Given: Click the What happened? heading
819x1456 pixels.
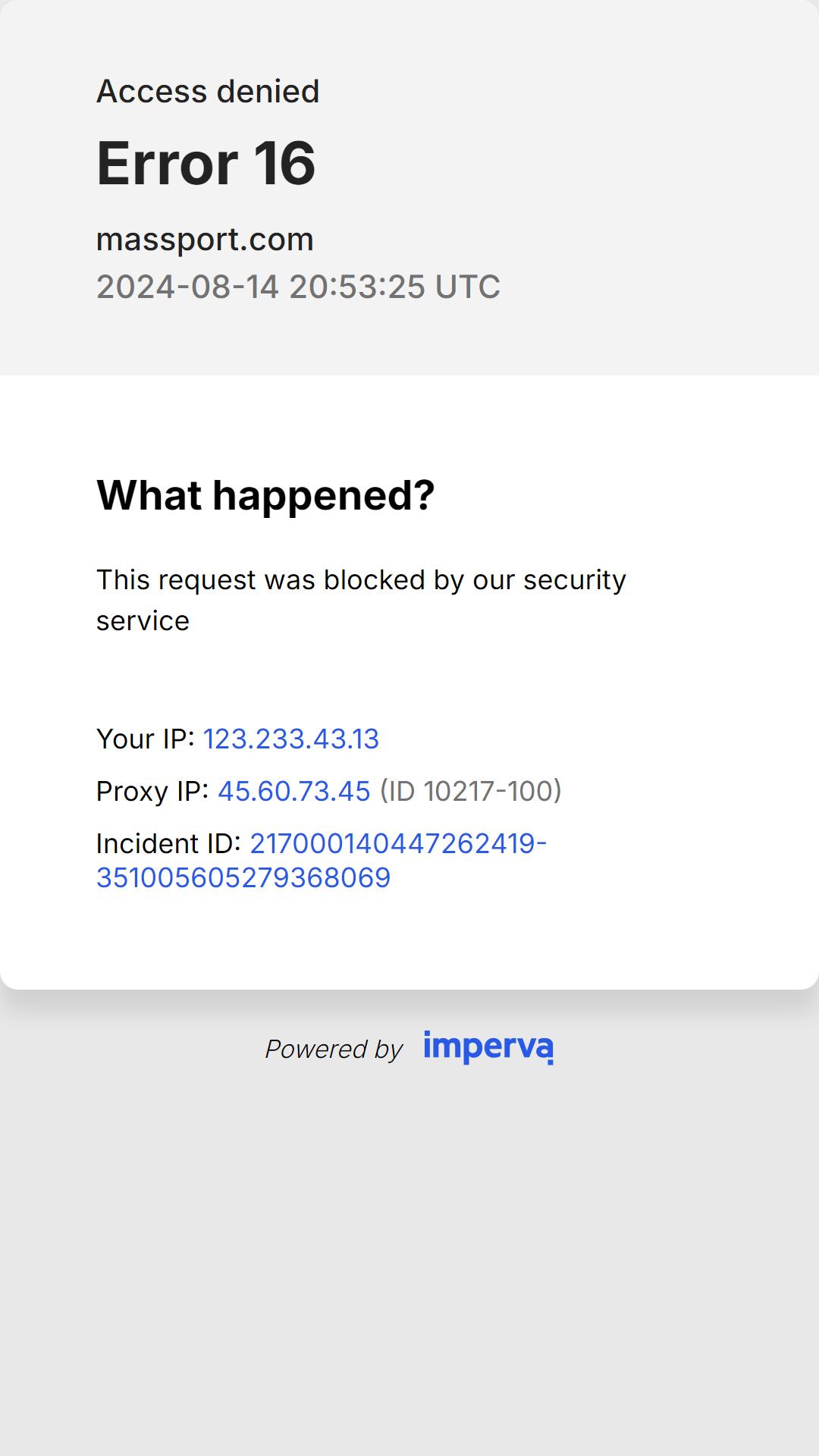Looking at the screenshot, I should tap(265, 495).
